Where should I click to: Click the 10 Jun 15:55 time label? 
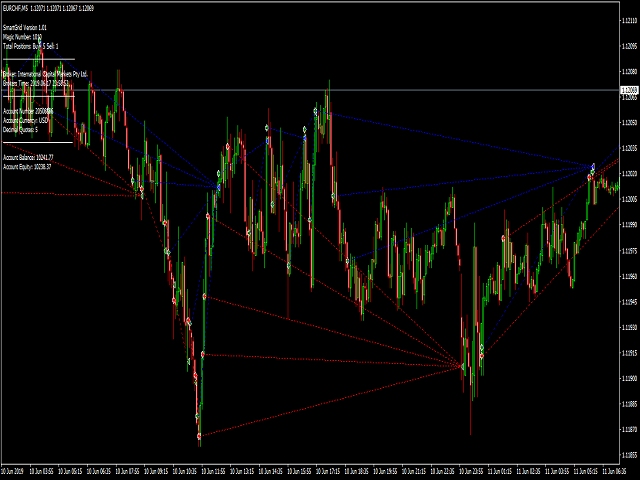[x=299, y=471]
